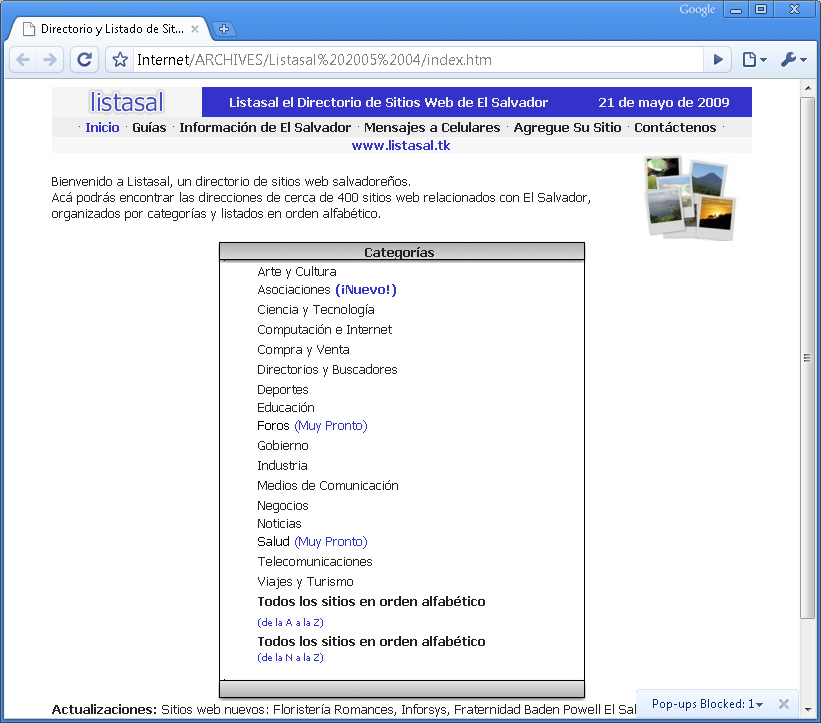Click the Actualizaciones text line

[x=344, y=709]
